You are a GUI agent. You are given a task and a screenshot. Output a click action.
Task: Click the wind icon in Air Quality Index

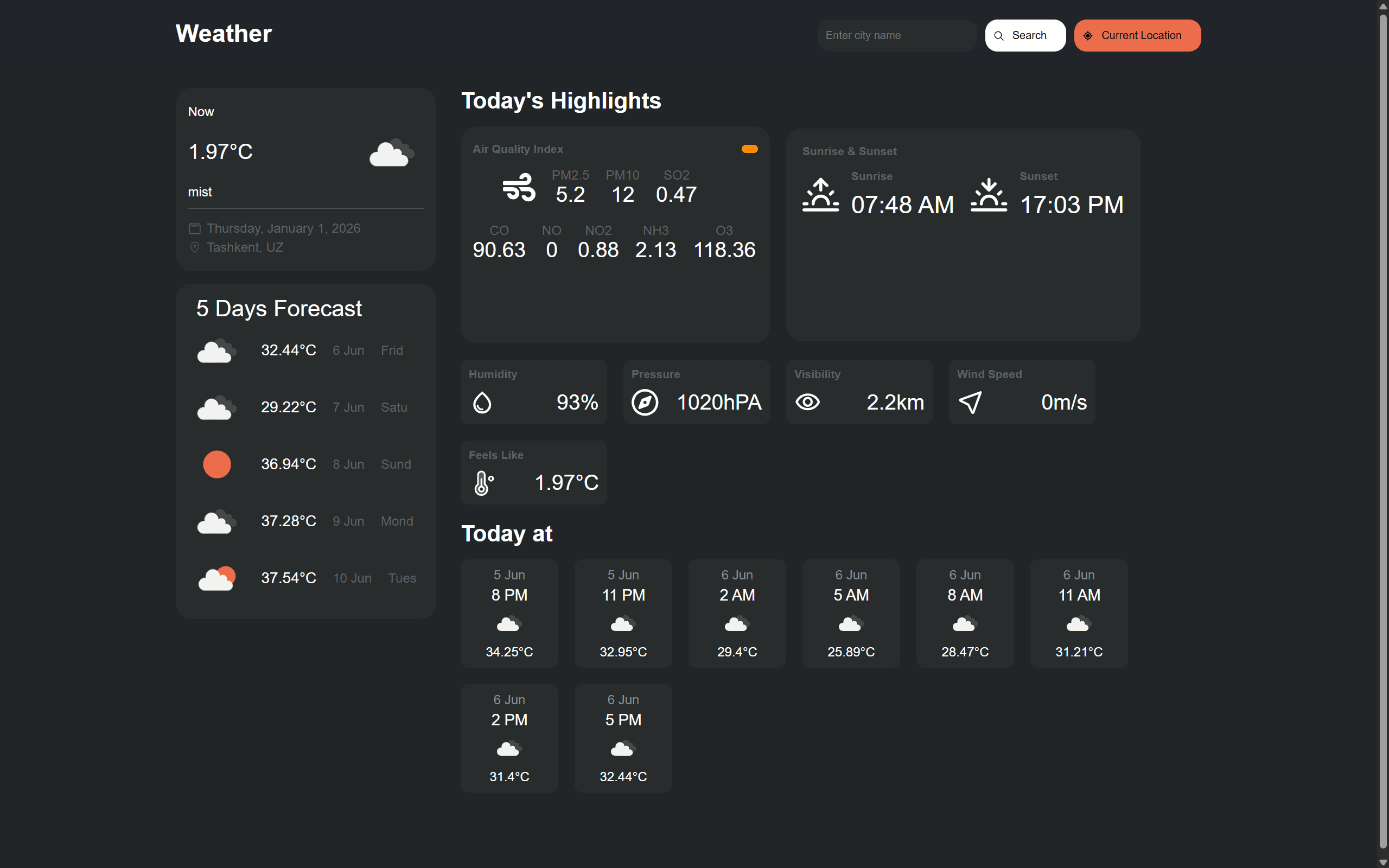coord(518,187)
